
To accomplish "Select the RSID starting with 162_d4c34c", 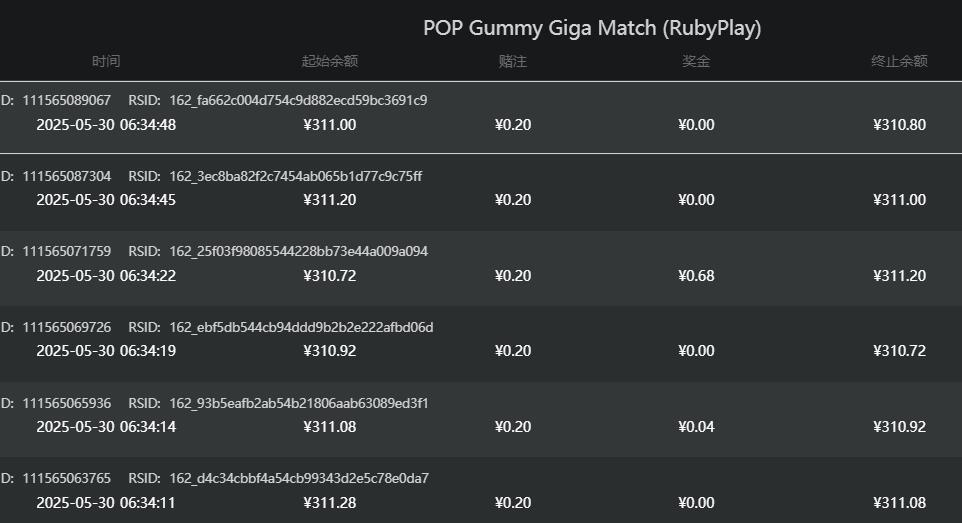I will coord(299,478).
